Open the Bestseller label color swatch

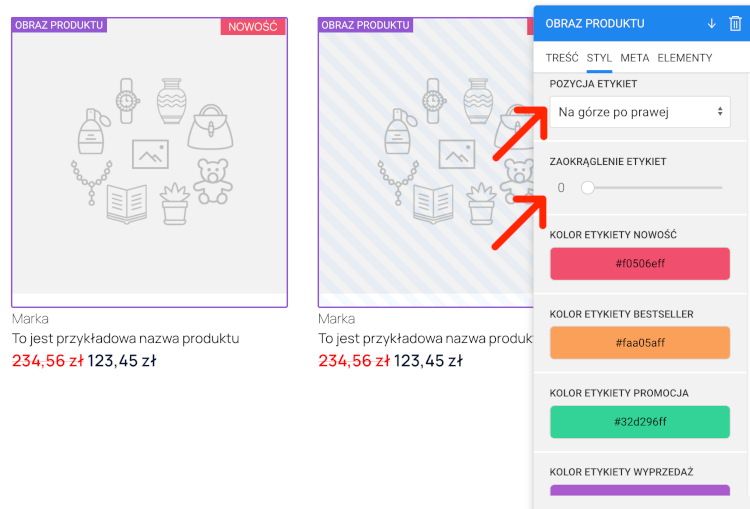639,343
